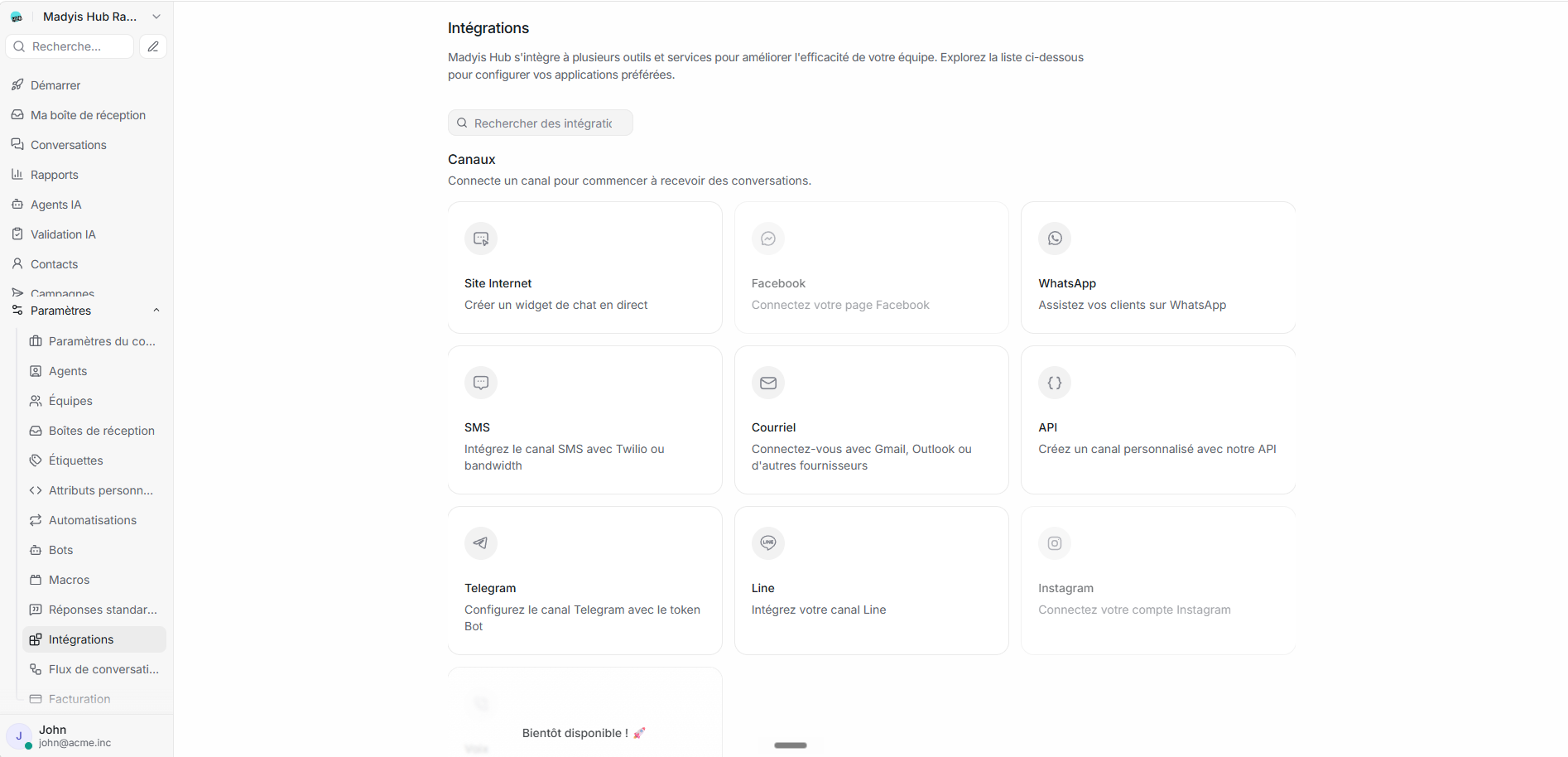Select the WhatsApp channel icon

(1055, 239)
